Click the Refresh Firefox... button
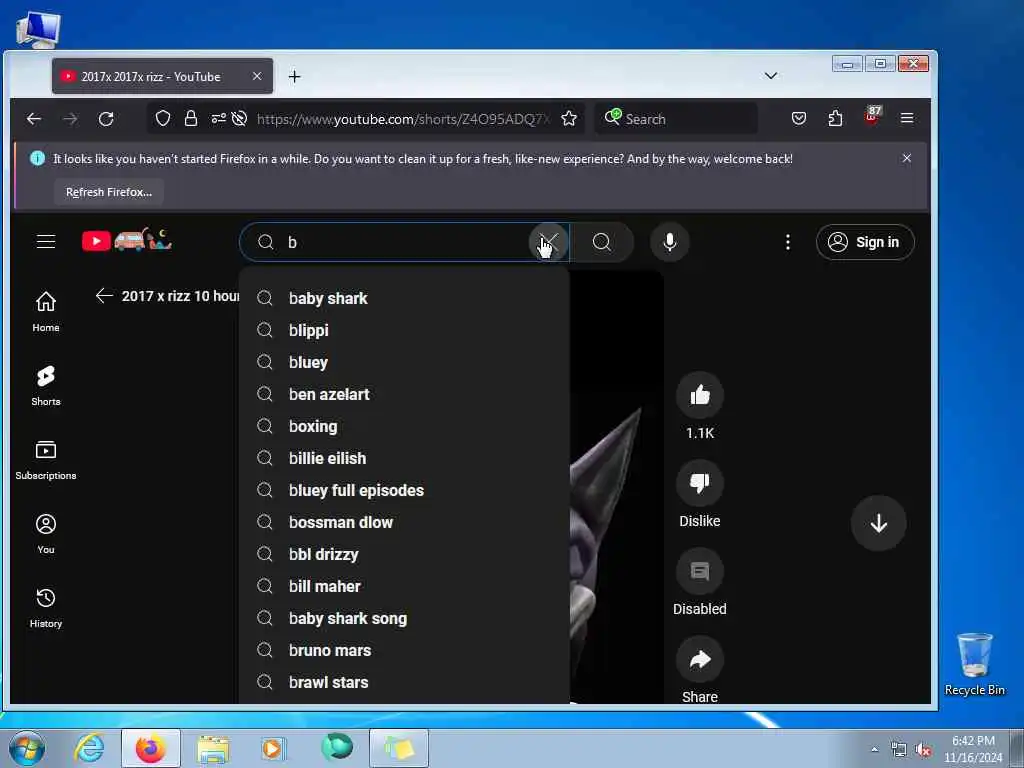This screenshot has height=768, width=1024. [x=109, y=192]
